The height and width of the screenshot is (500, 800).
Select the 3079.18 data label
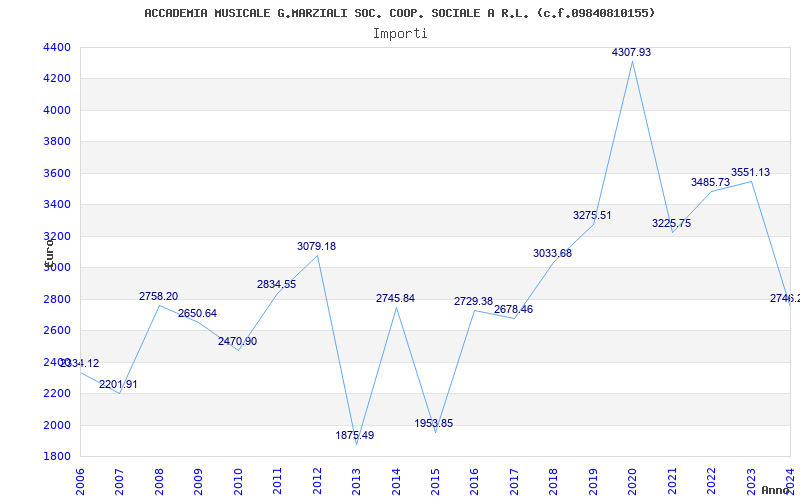pyautogui.click(x=316, y=246)
